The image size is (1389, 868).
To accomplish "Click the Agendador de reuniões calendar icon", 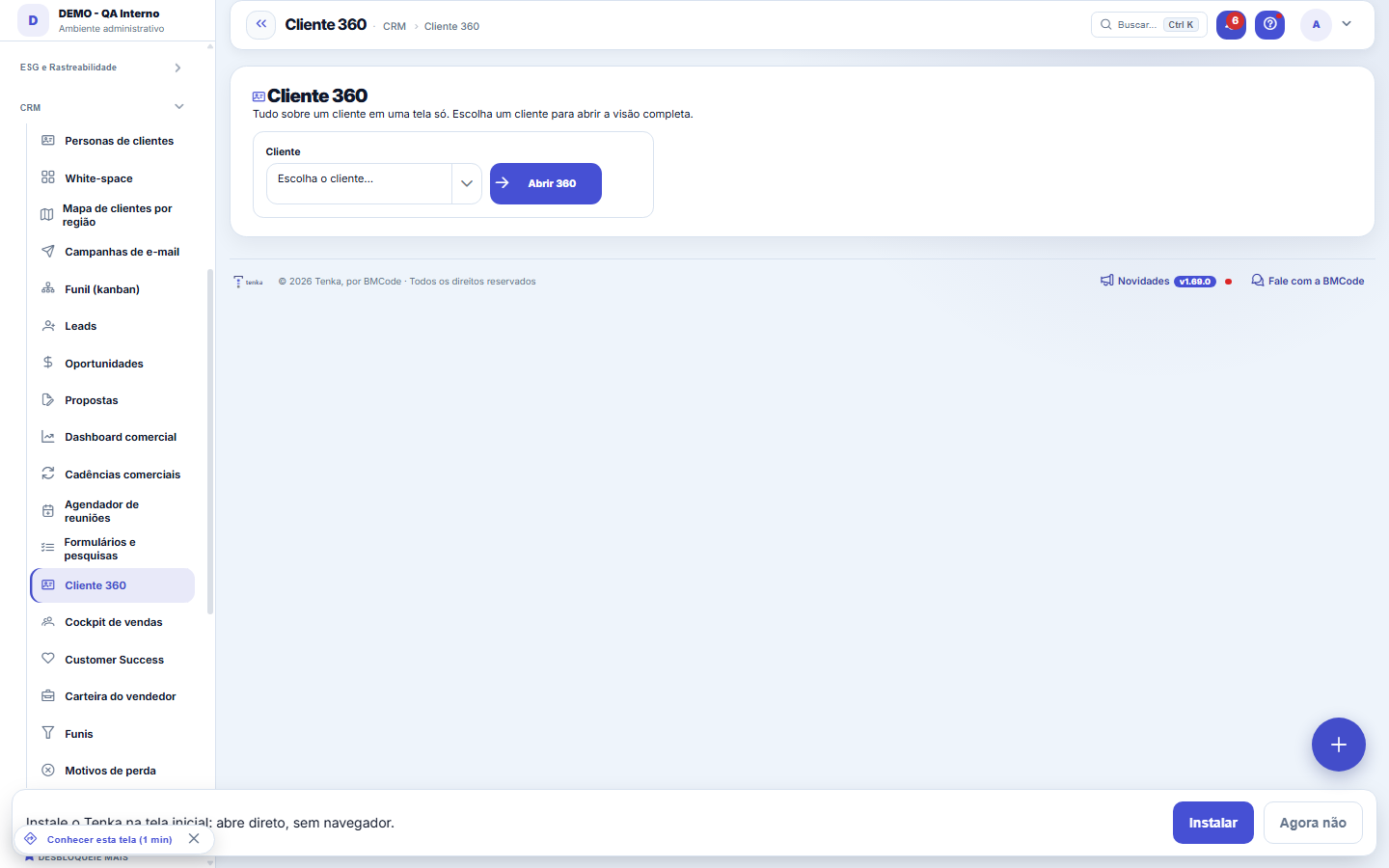I will pos(48,511).
